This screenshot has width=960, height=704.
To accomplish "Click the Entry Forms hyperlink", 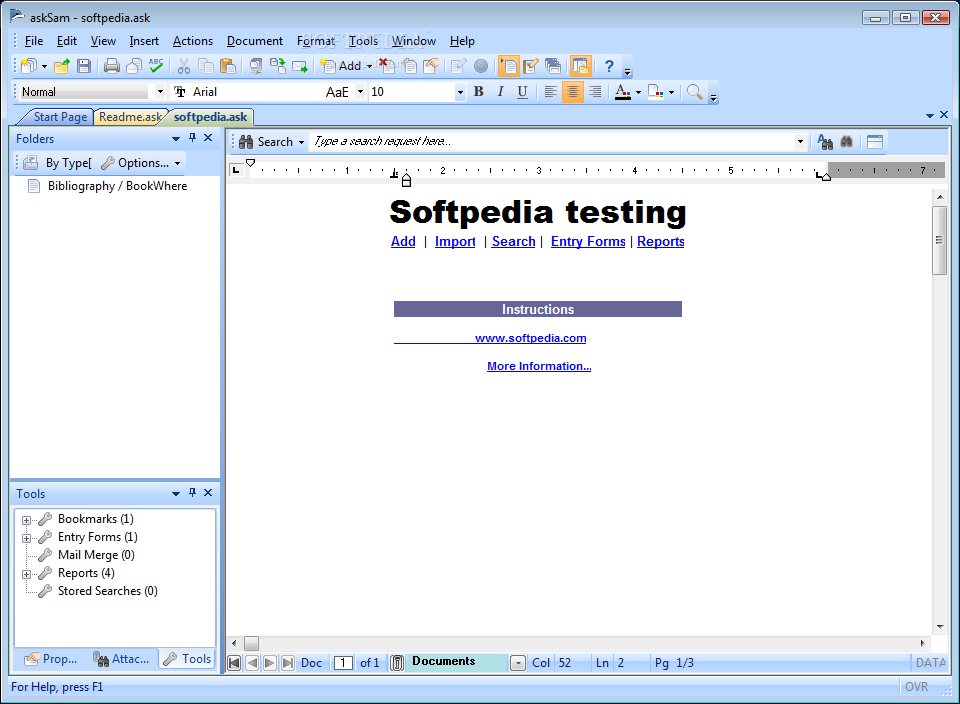I will point(588,241).
